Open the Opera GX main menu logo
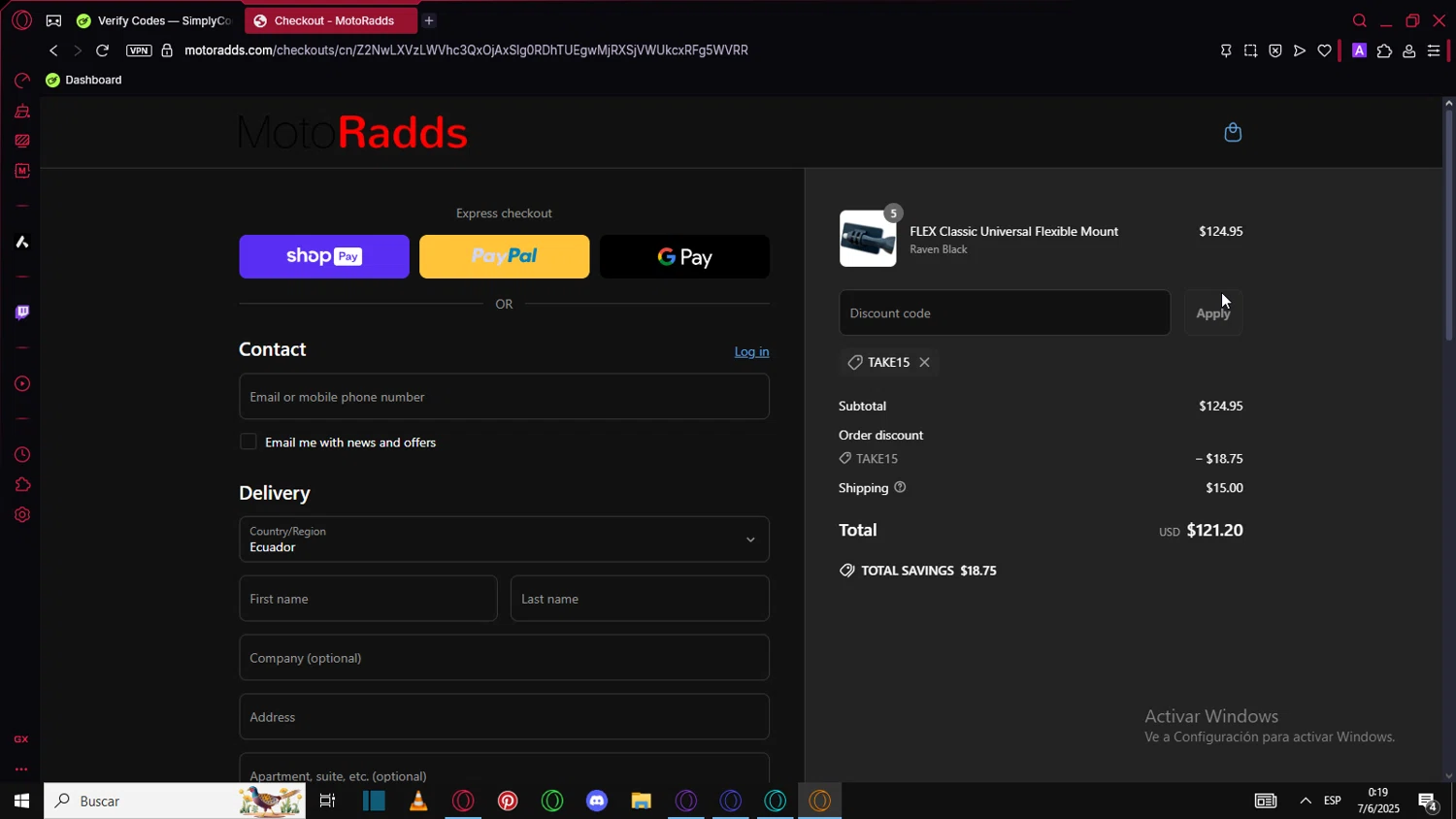Image resolution: width=1456 pixels, height=819 pixels. click(x=21, y=20)
